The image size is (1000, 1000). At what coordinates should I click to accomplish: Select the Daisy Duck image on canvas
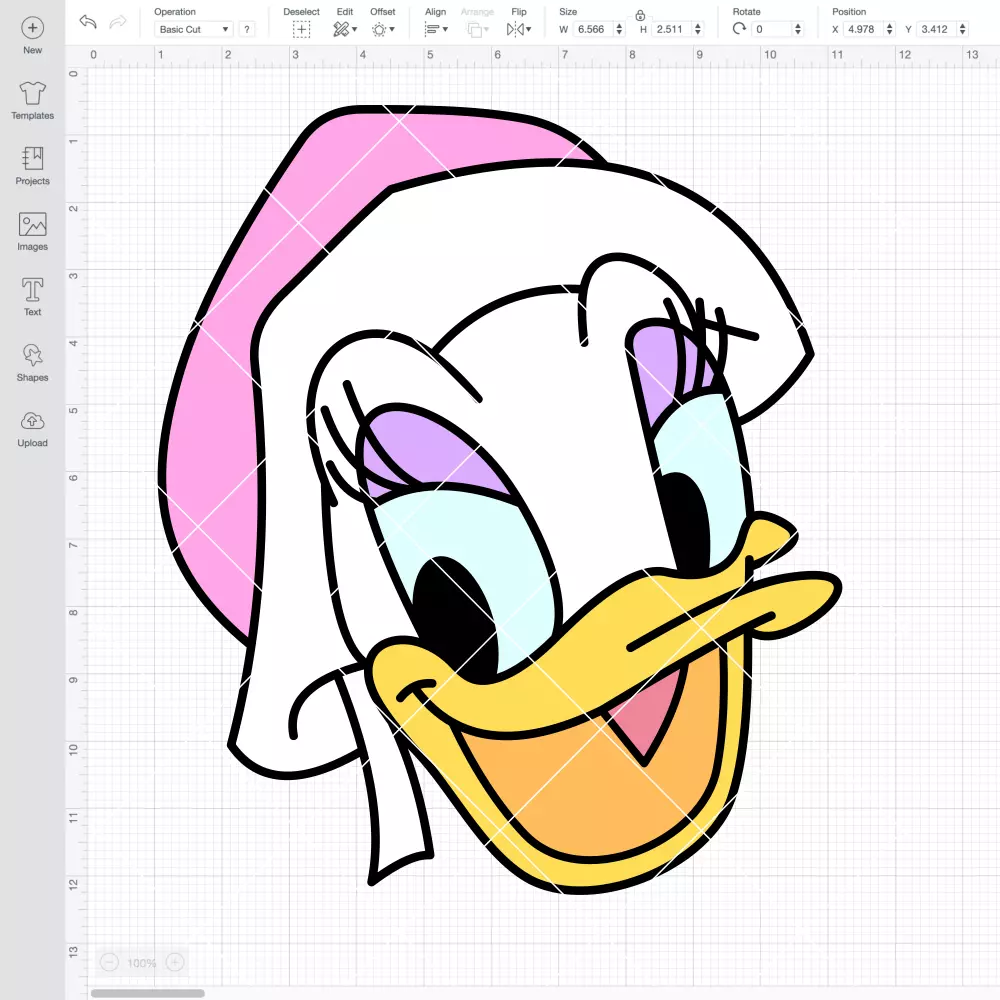500,500
